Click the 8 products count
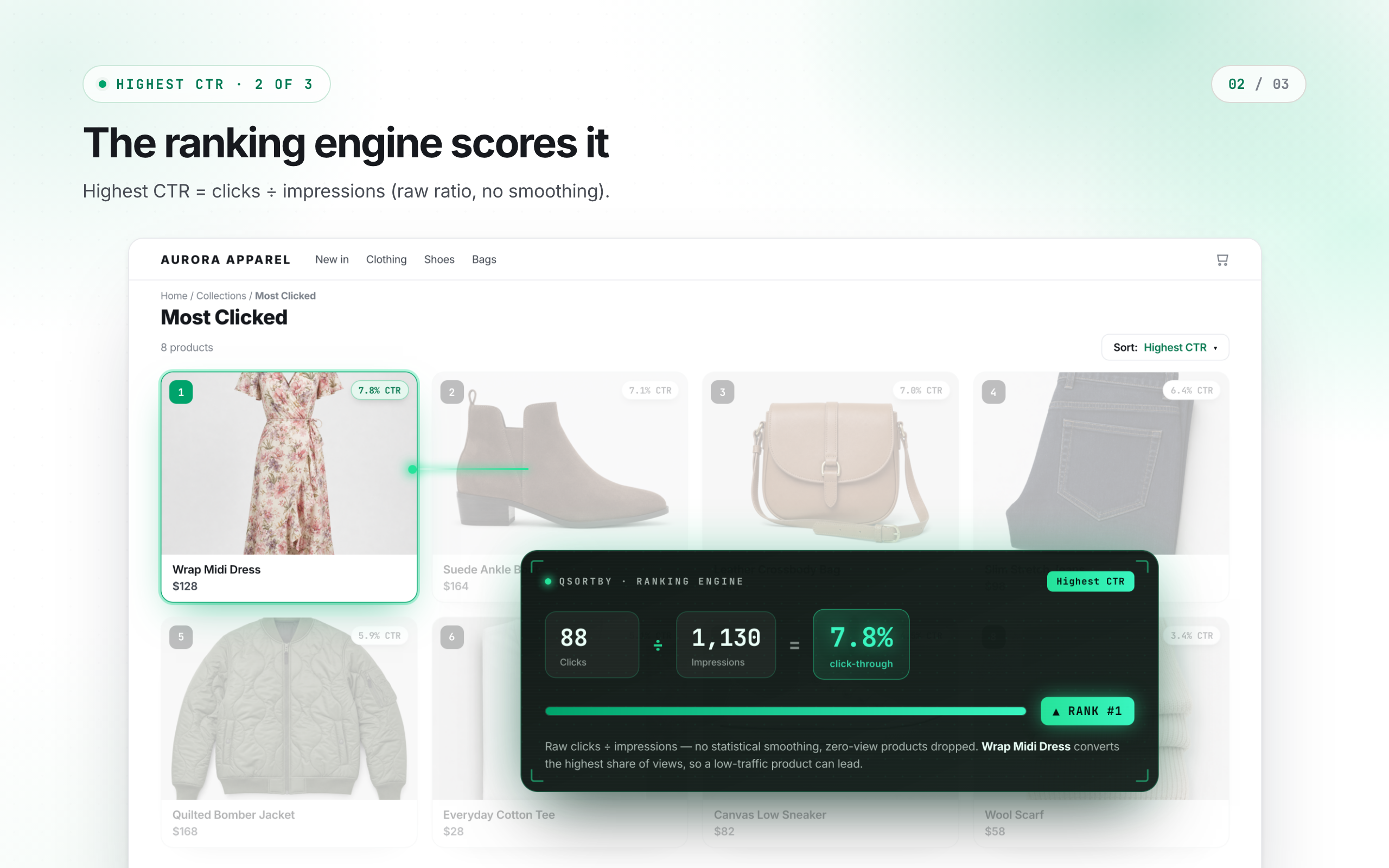Viewport: 1389px width, 868px height. click(x=187, y=347)
